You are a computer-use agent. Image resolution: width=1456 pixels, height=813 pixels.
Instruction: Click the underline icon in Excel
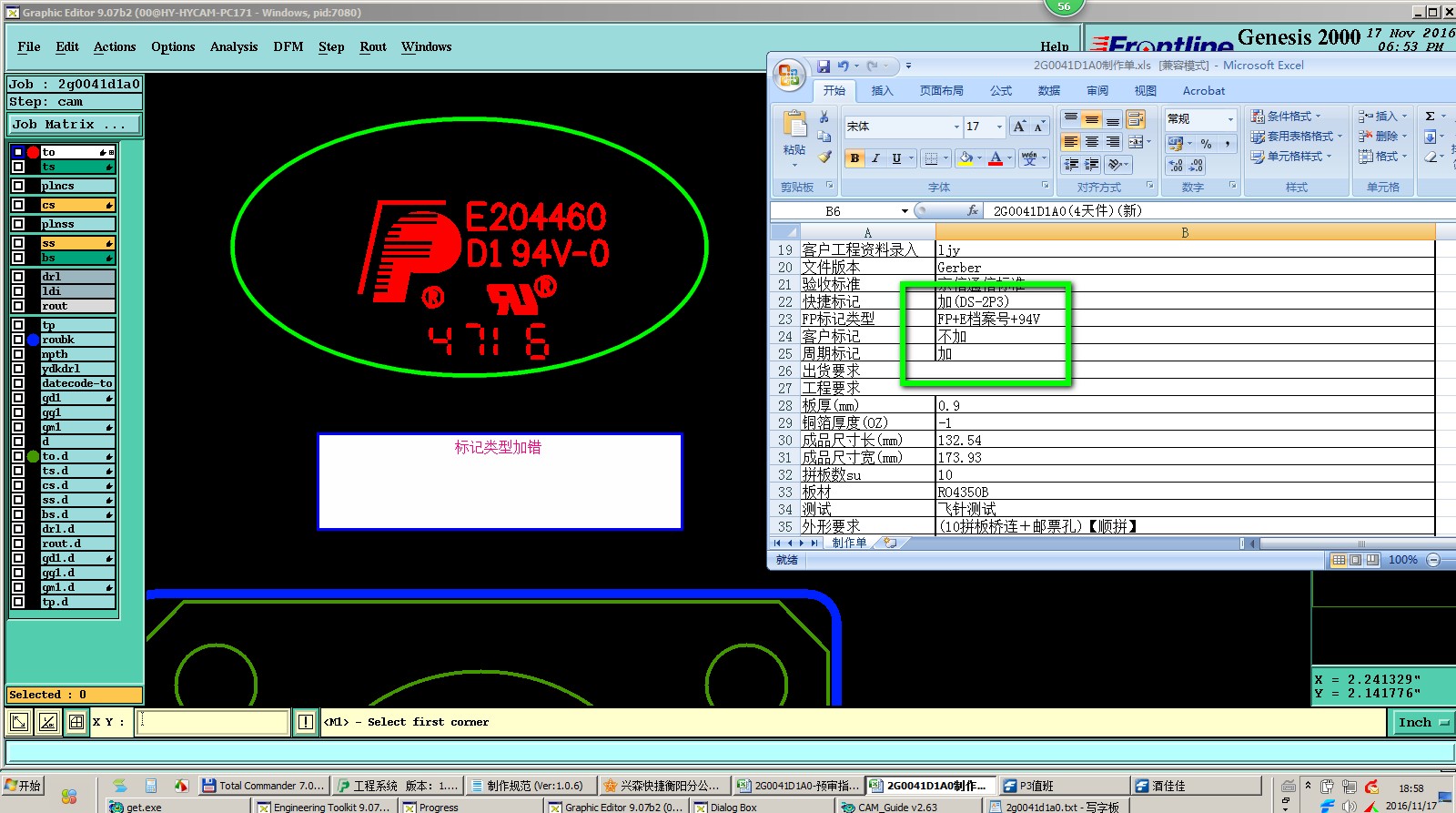(896, 158)
